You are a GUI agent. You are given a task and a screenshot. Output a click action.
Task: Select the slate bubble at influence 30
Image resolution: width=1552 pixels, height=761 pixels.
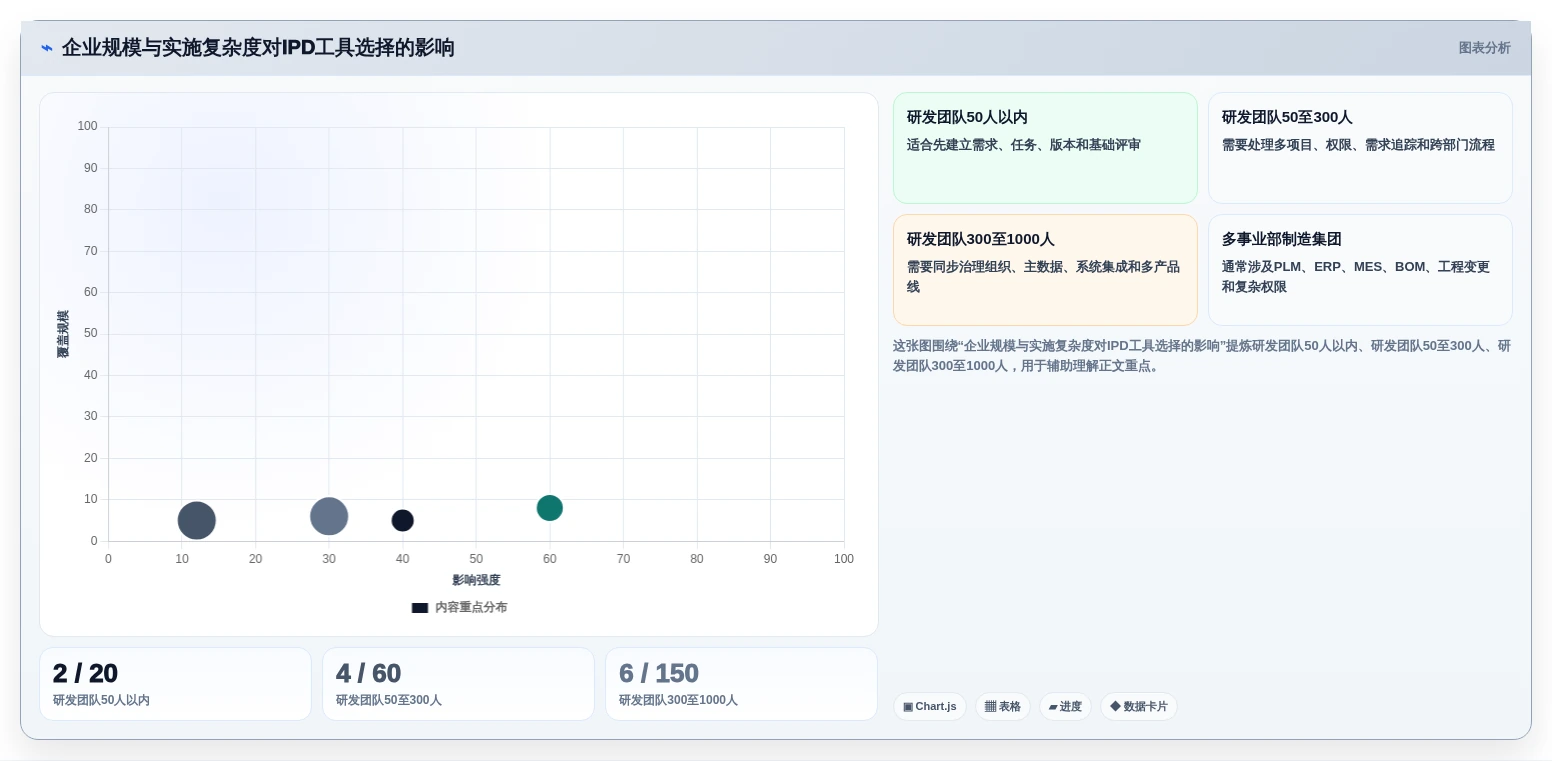click(x=329, y=516)
